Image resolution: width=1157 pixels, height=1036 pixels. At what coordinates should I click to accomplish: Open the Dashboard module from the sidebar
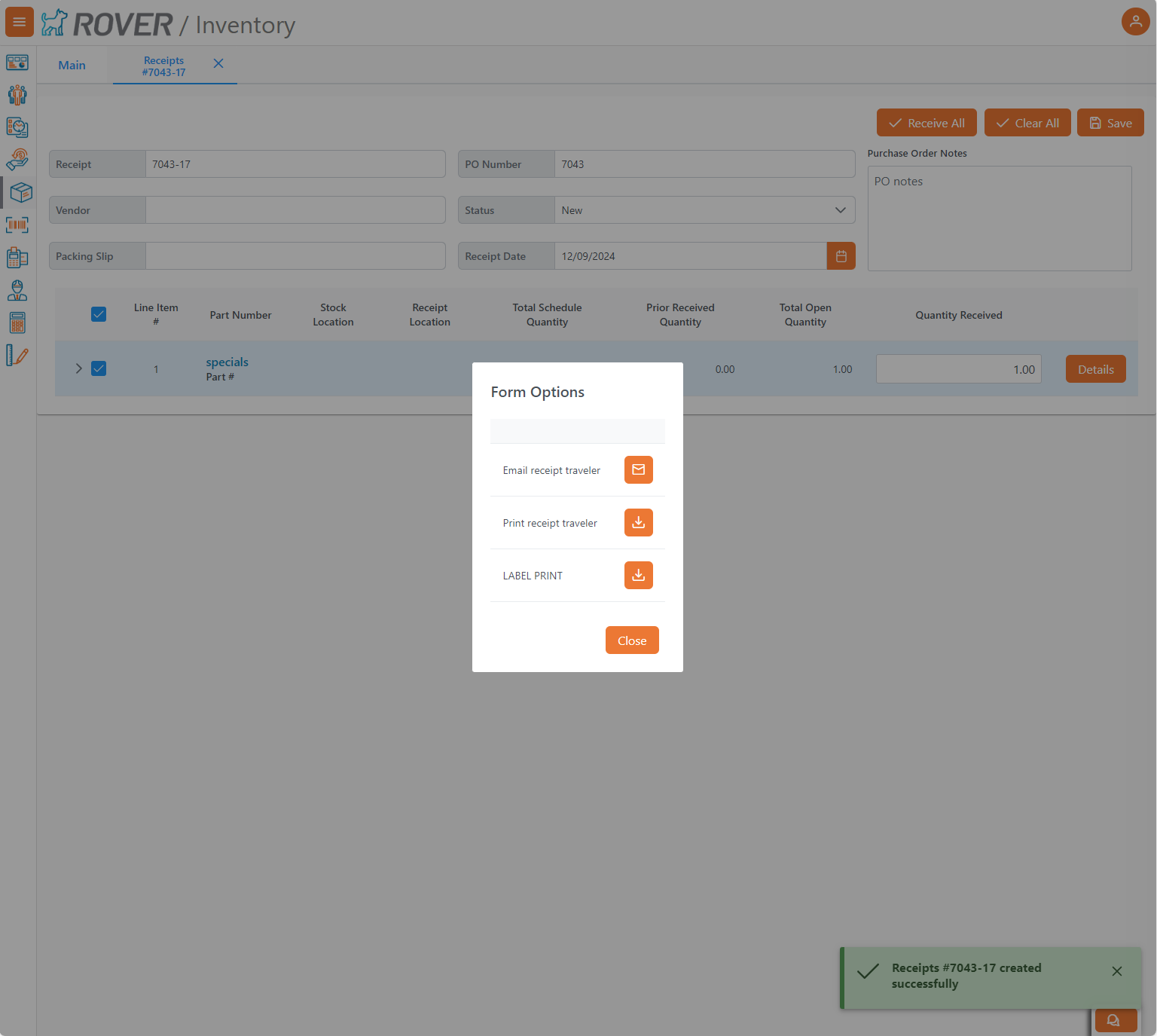coord(17,63)
